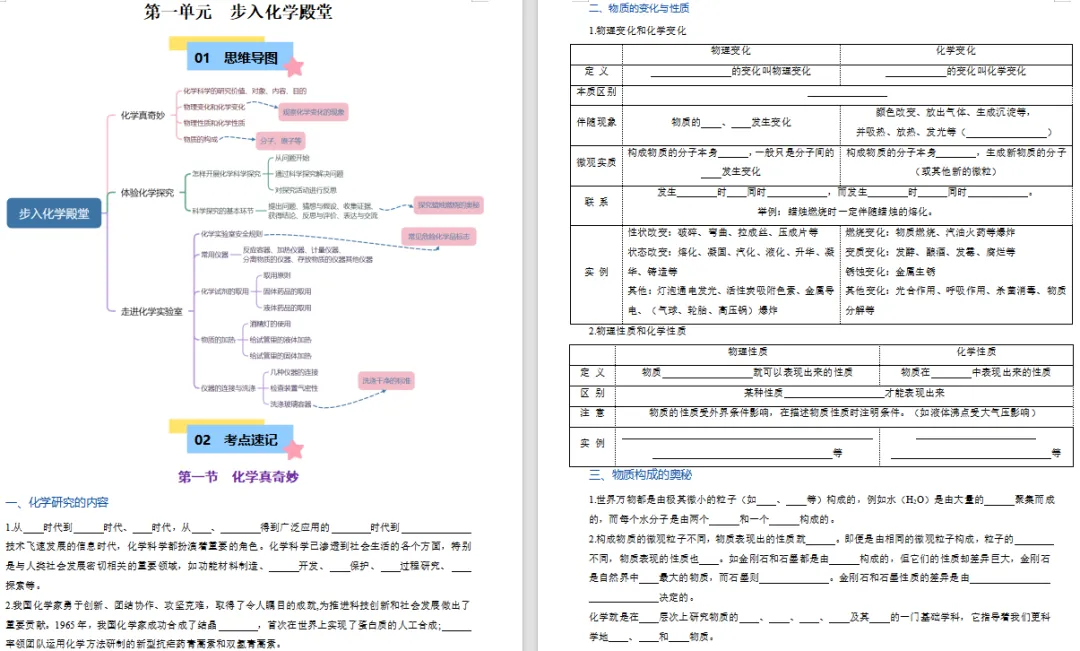Click the '化学性质' table column header
This screenshot has width=1080, height=651.
[x=976, y=352]
